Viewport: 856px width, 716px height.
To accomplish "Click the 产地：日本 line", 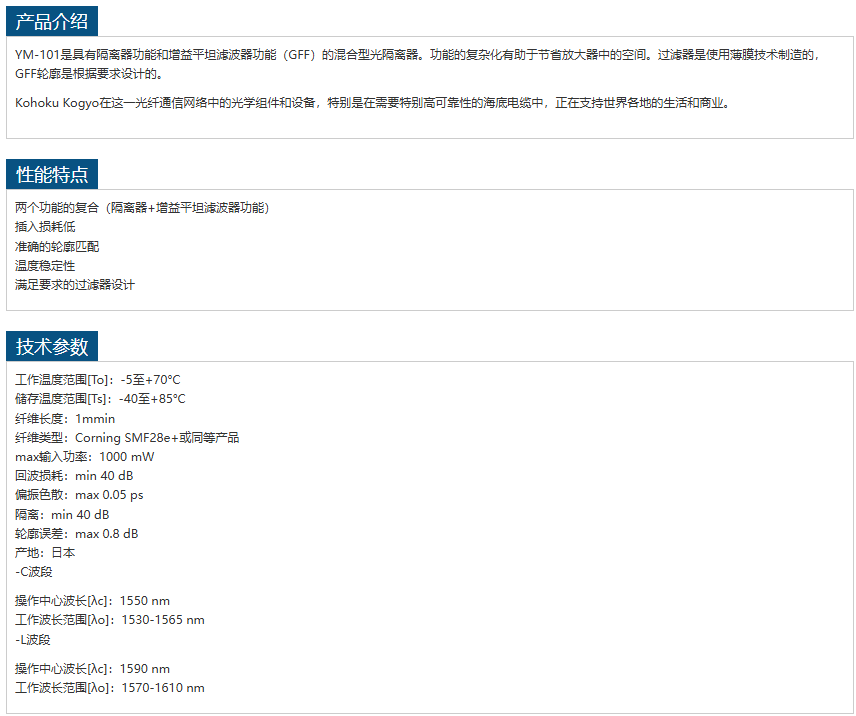I will point(45,552).
